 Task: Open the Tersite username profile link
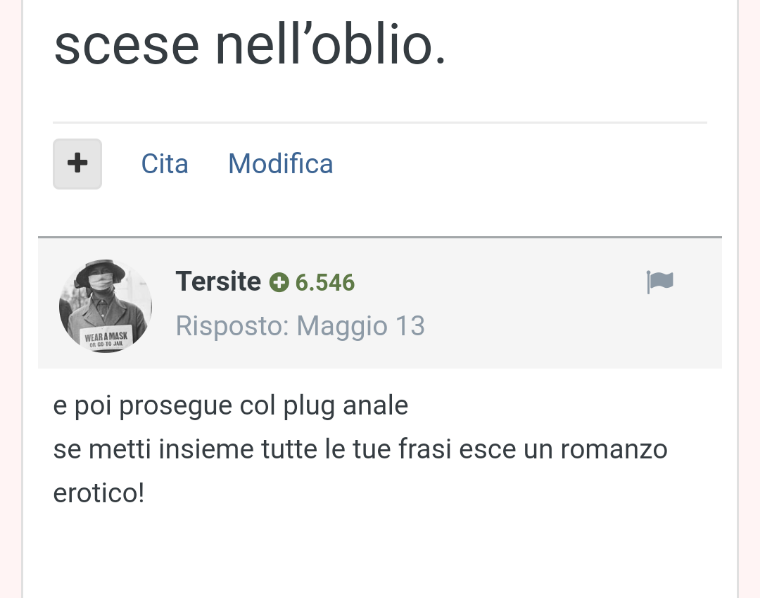click(x=218, y=282)
